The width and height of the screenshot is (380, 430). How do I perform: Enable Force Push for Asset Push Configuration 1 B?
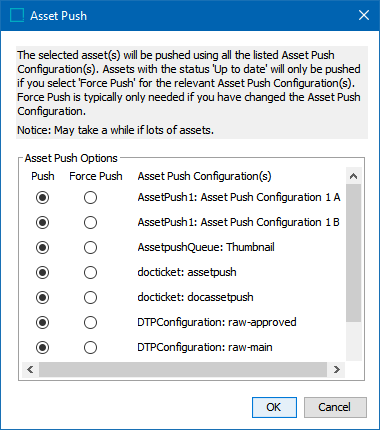pos(90,223)
